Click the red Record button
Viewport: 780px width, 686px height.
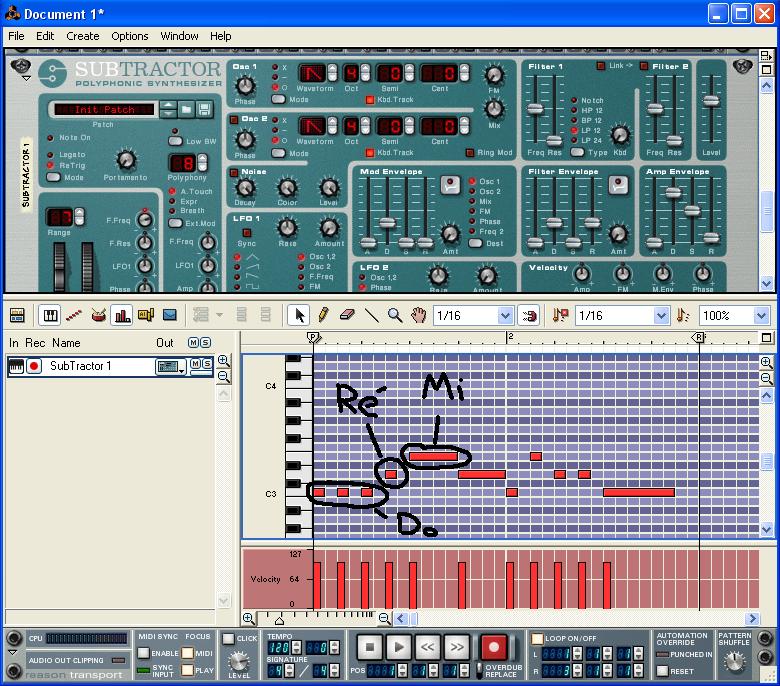click(493, 647)
